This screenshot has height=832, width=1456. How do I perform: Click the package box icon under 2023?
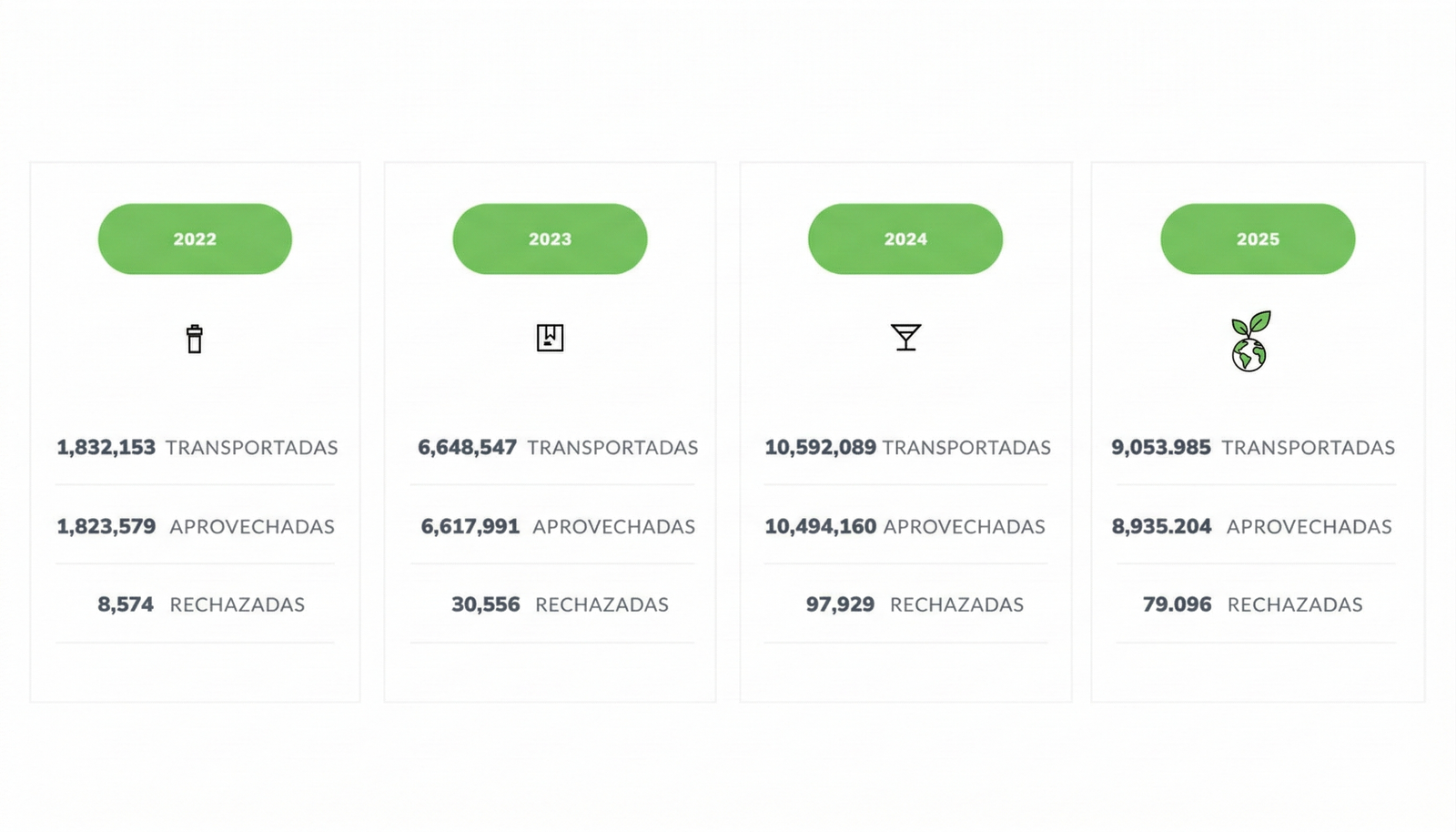[x=550, y=338]
